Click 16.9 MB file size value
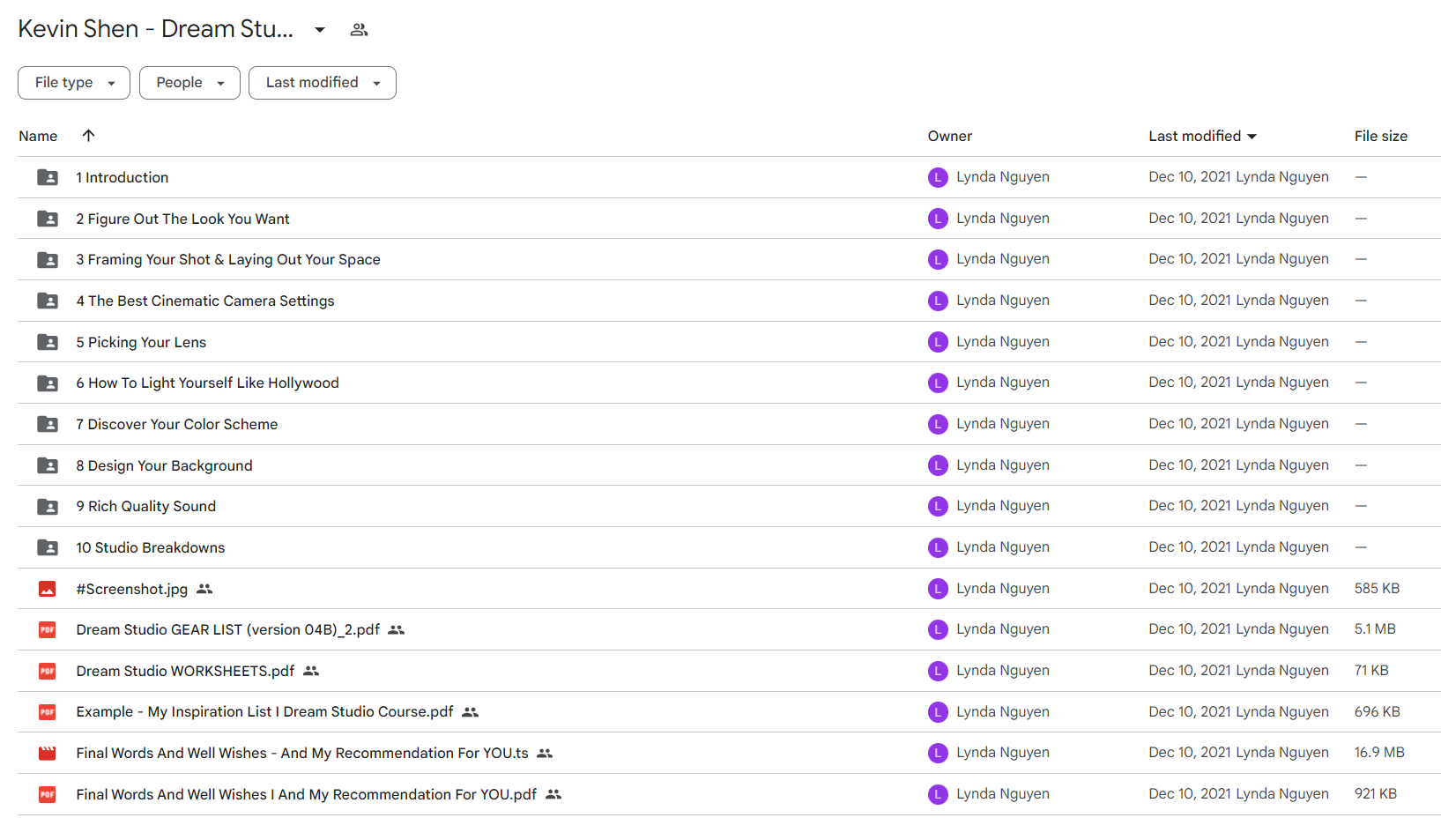The image size is (1441, 840). click(1379, 753)
